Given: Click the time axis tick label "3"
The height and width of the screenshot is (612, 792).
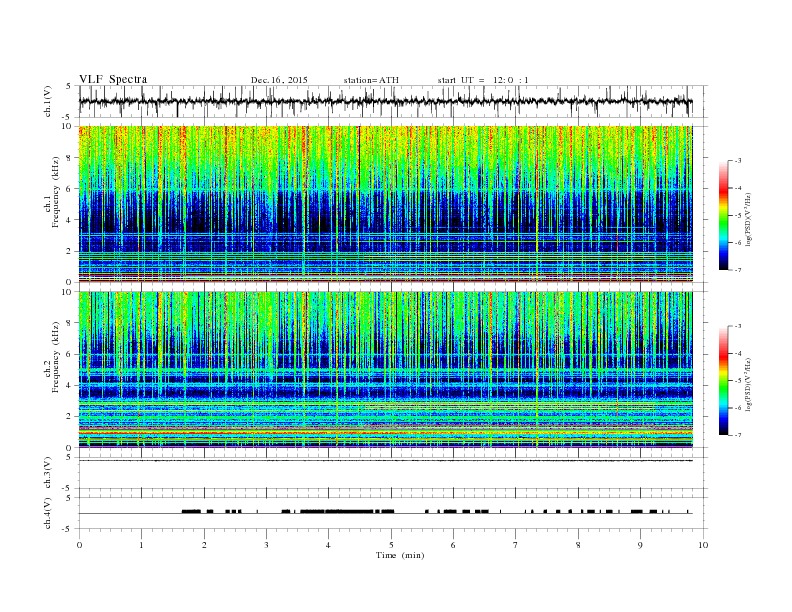Looking at the screenshot, I should click(x=266, y=545).
